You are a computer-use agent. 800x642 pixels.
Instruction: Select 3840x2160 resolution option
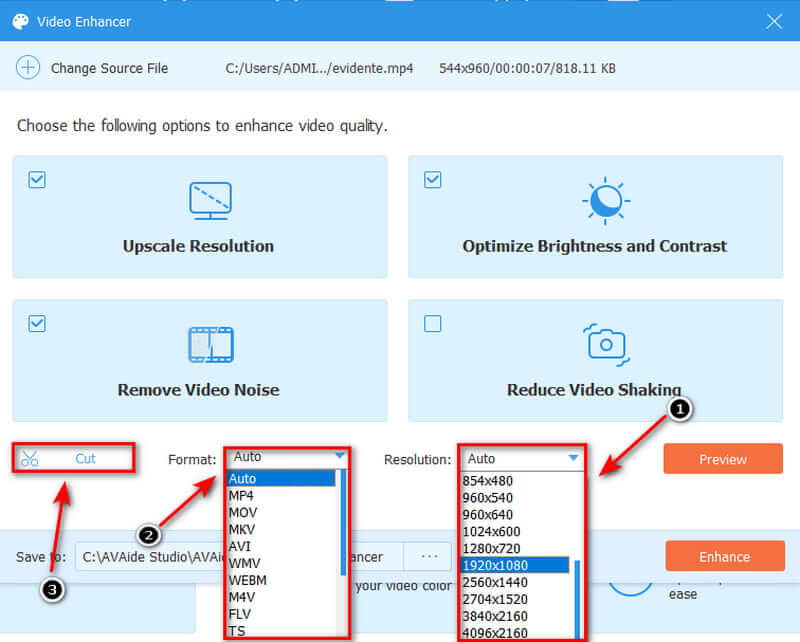click(515, 616)
